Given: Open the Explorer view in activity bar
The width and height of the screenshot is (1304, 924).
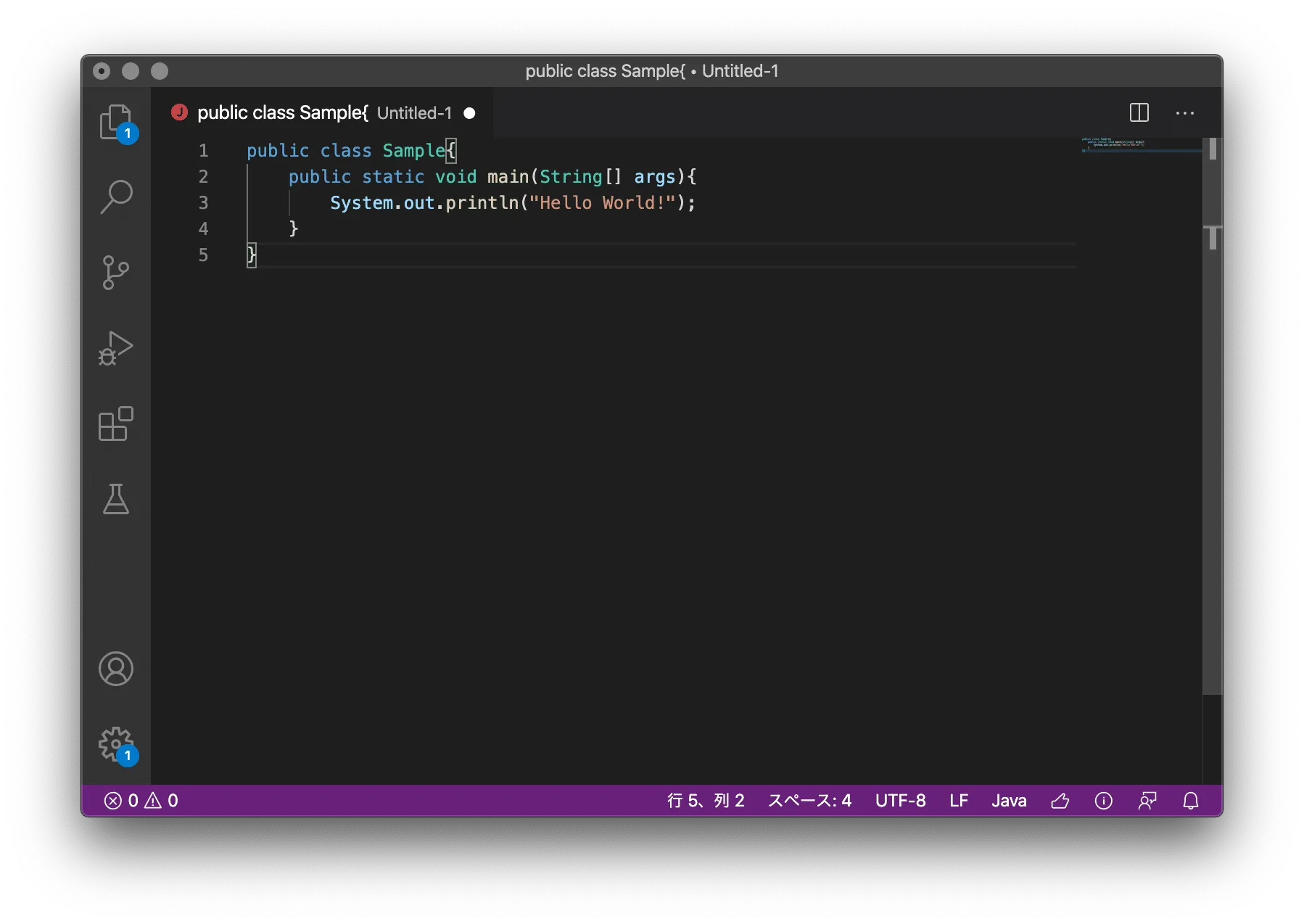Looking at the screenshot, I should 116,122.
